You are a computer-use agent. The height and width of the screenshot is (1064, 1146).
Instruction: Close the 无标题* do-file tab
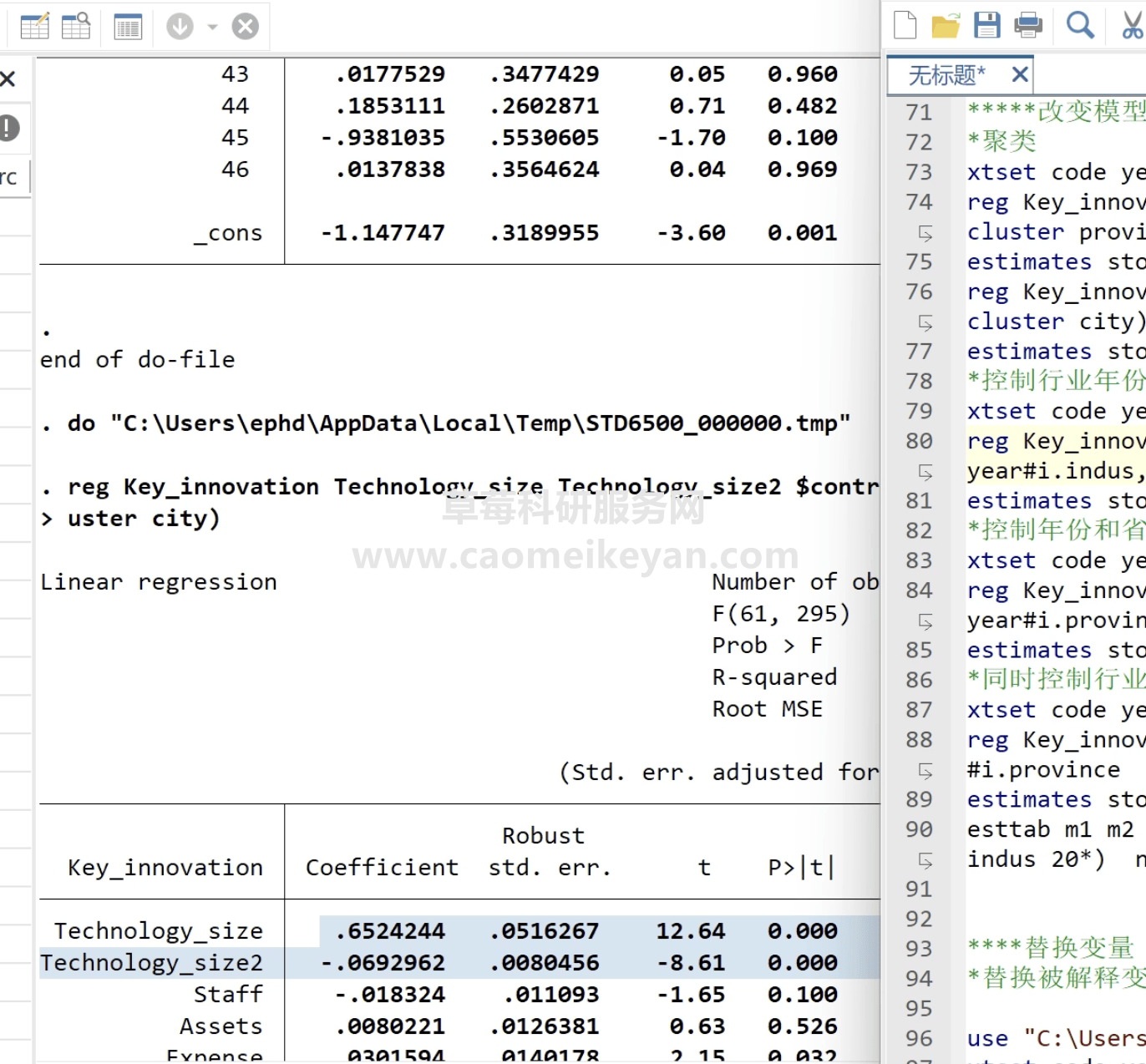click(x=1019, y=74)
